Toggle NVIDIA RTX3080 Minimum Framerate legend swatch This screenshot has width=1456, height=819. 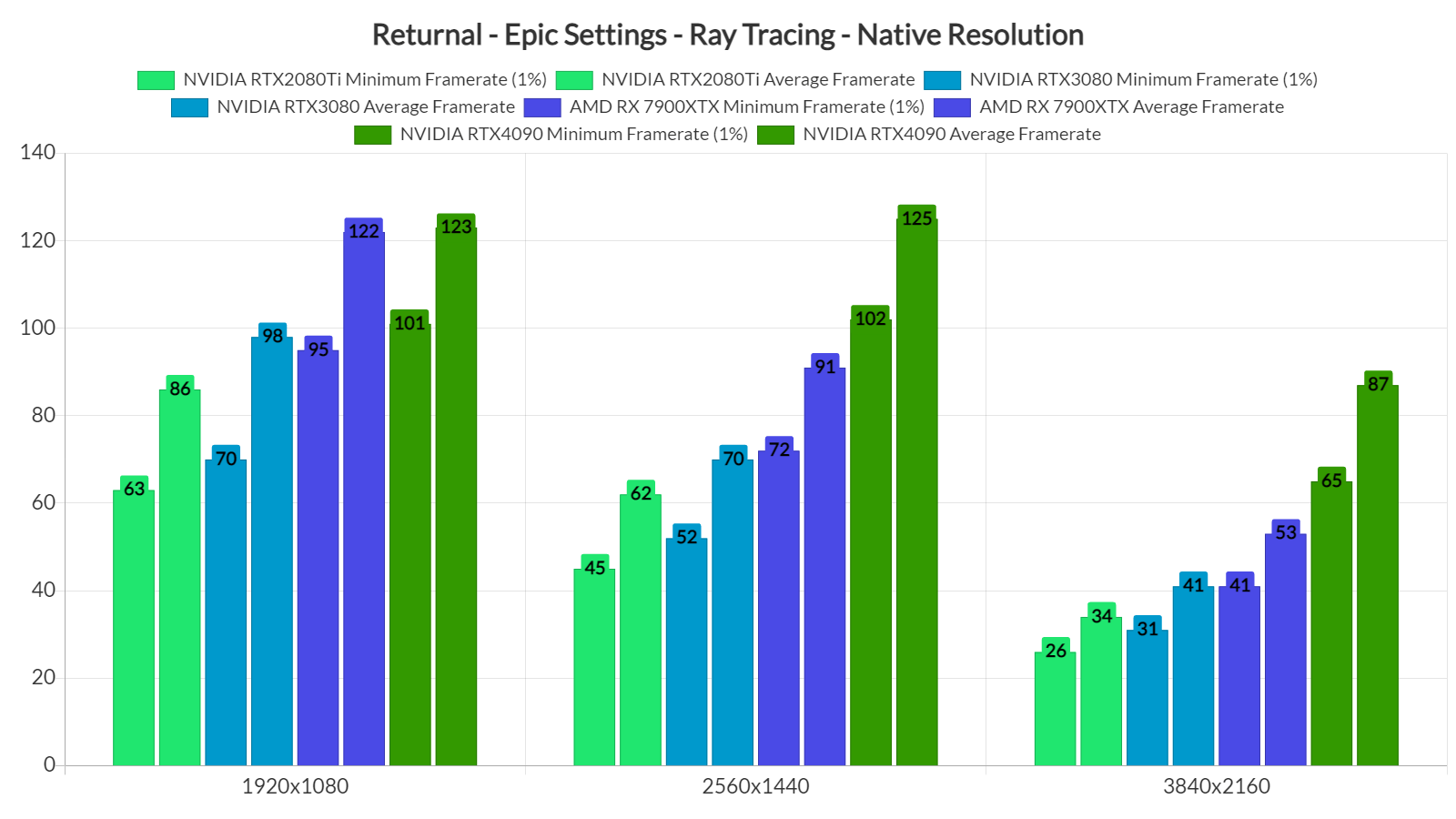(942, 80)
